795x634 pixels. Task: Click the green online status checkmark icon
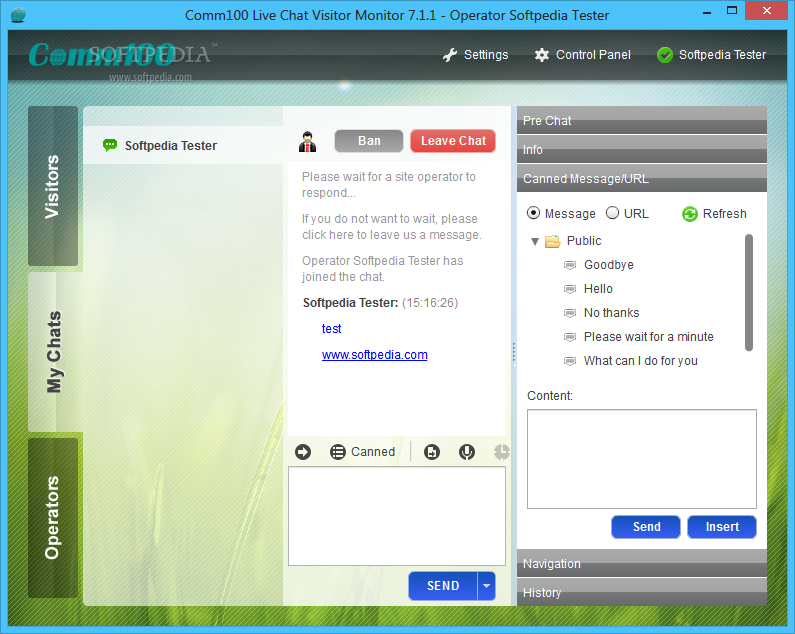(665, 55)
